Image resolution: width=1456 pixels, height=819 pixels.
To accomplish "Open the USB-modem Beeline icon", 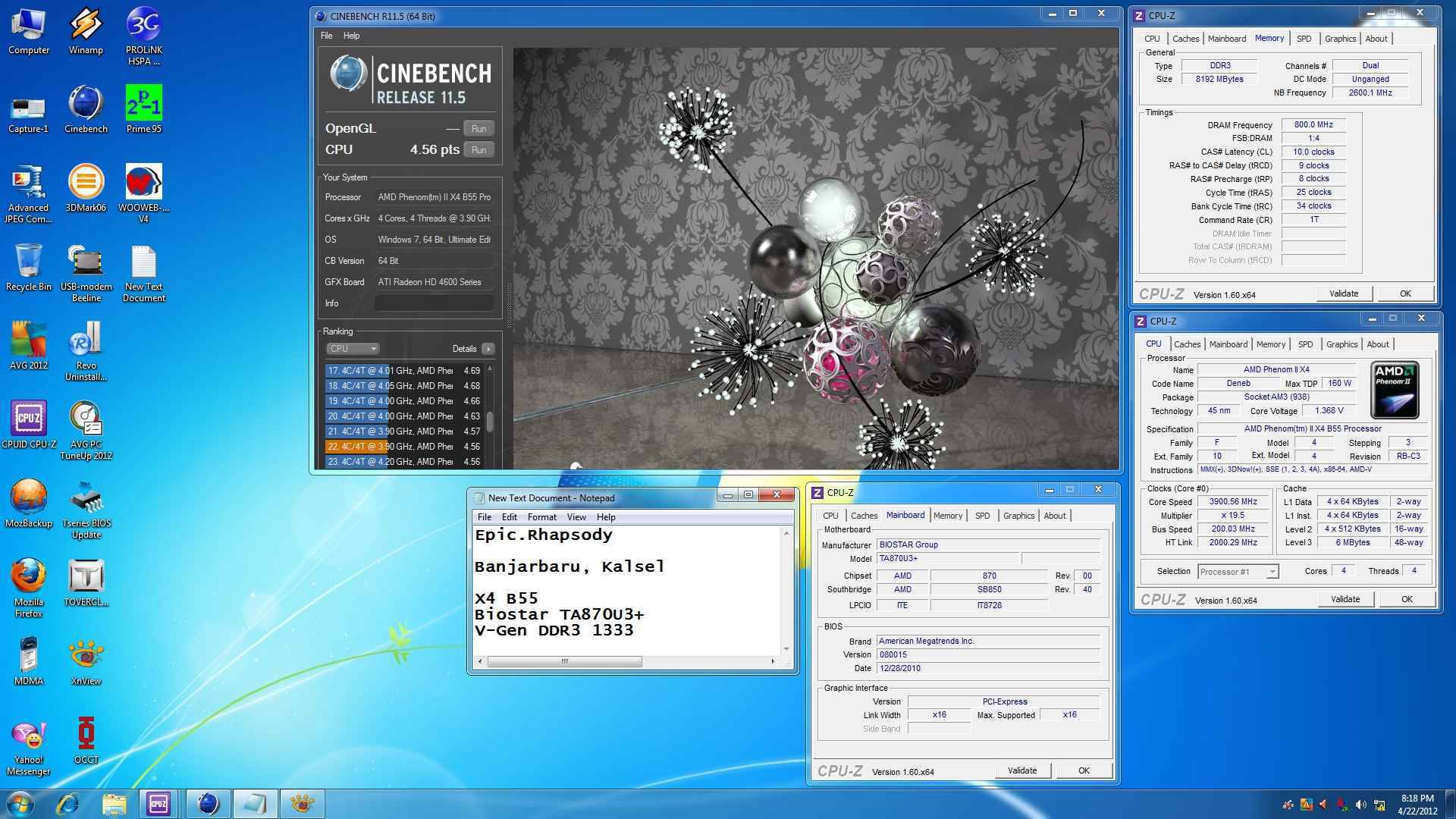I will point(86,273).
